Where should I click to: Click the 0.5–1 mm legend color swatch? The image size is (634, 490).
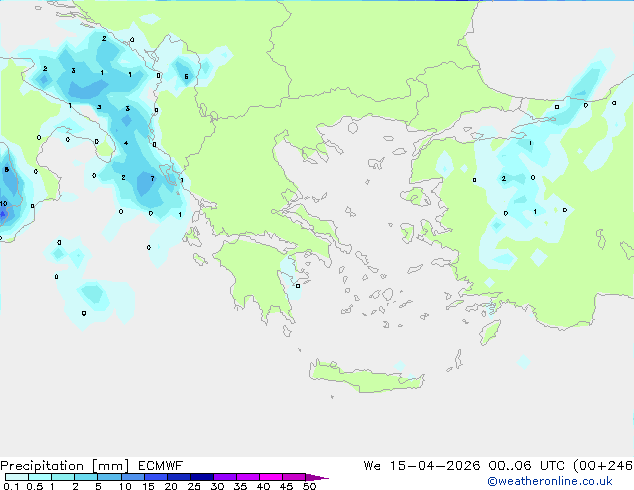pos(40,477)
